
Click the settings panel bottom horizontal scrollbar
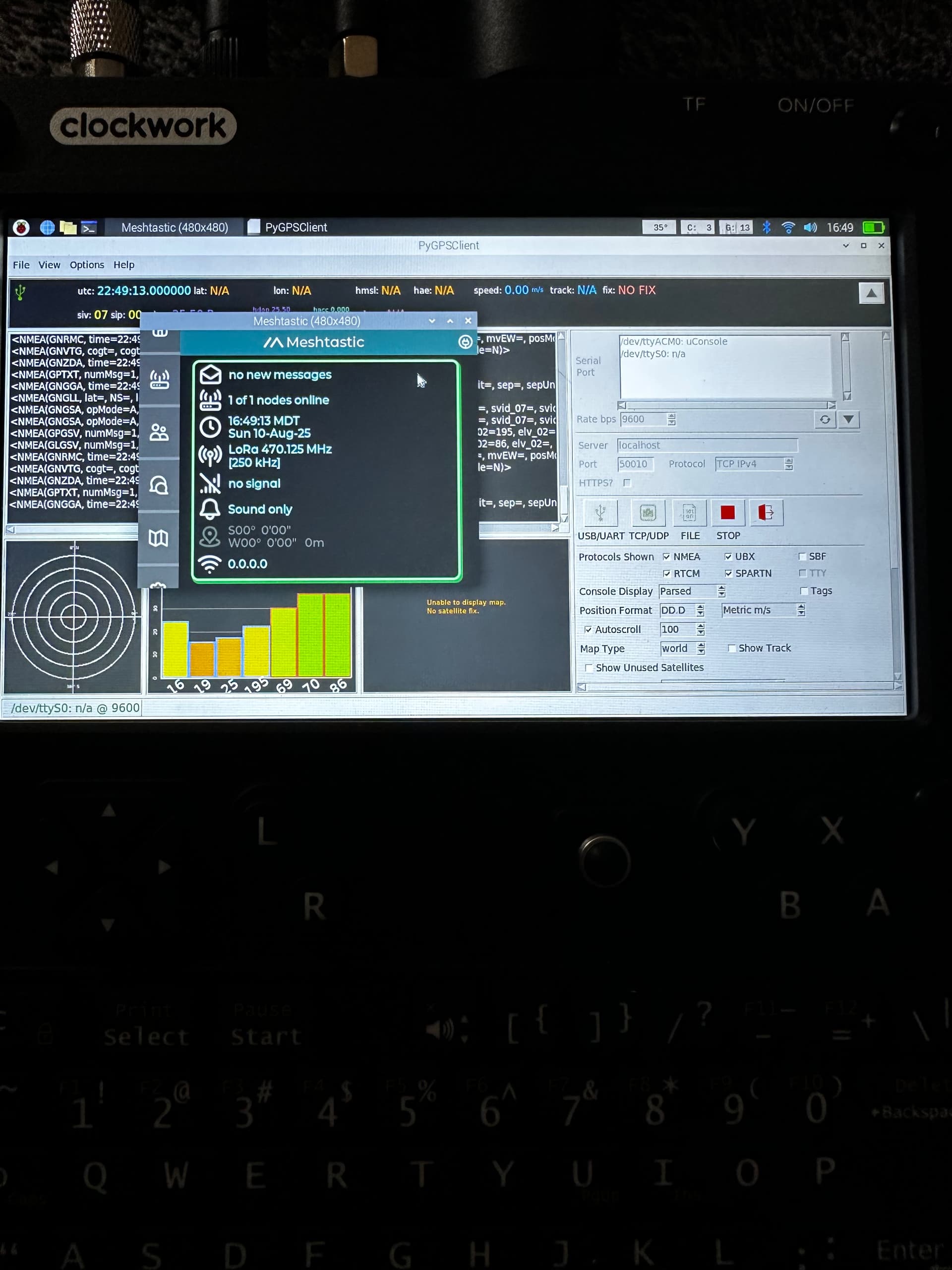click(x=740, y=687)
